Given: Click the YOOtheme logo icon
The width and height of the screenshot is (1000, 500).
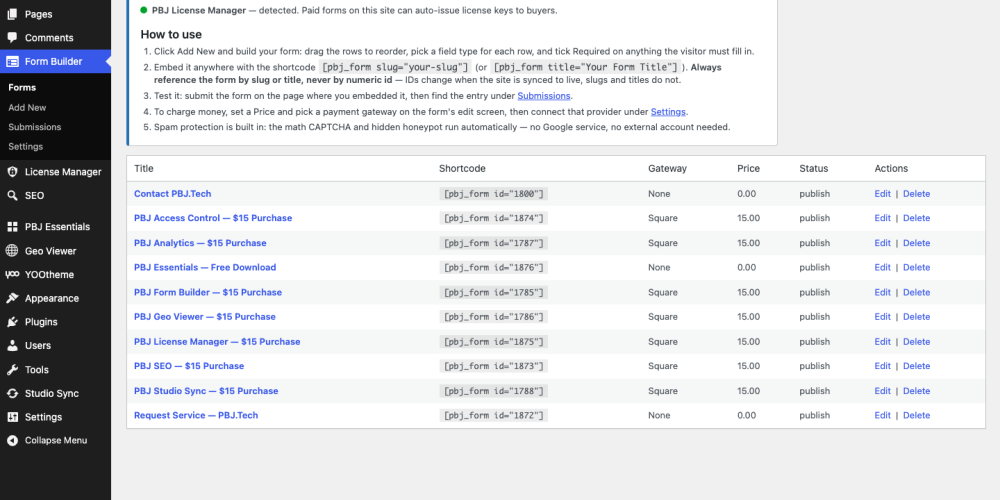Looking at the screenshot, I should tap(12, 275).
